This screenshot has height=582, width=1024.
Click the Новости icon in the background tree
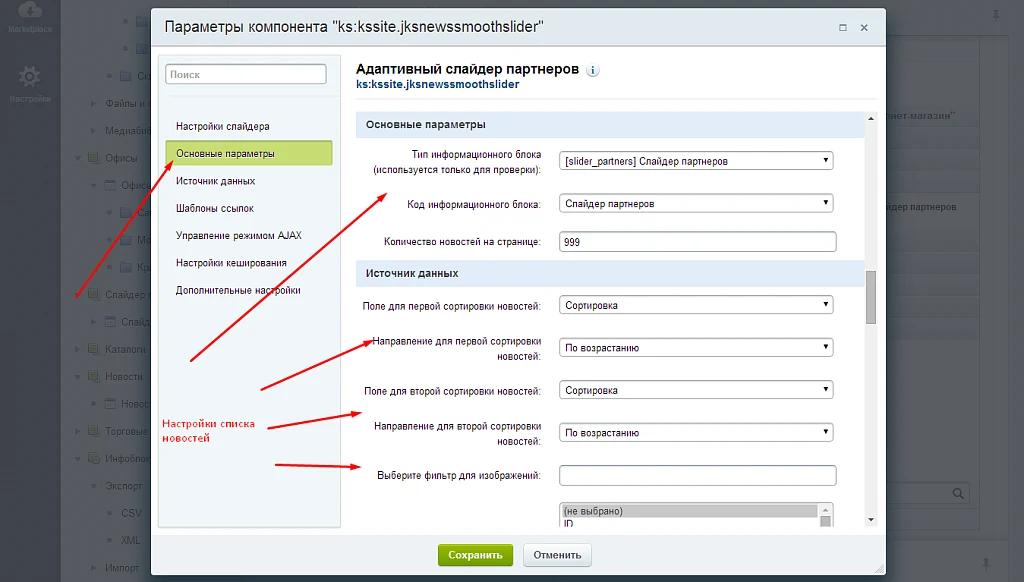coord(93,376)
